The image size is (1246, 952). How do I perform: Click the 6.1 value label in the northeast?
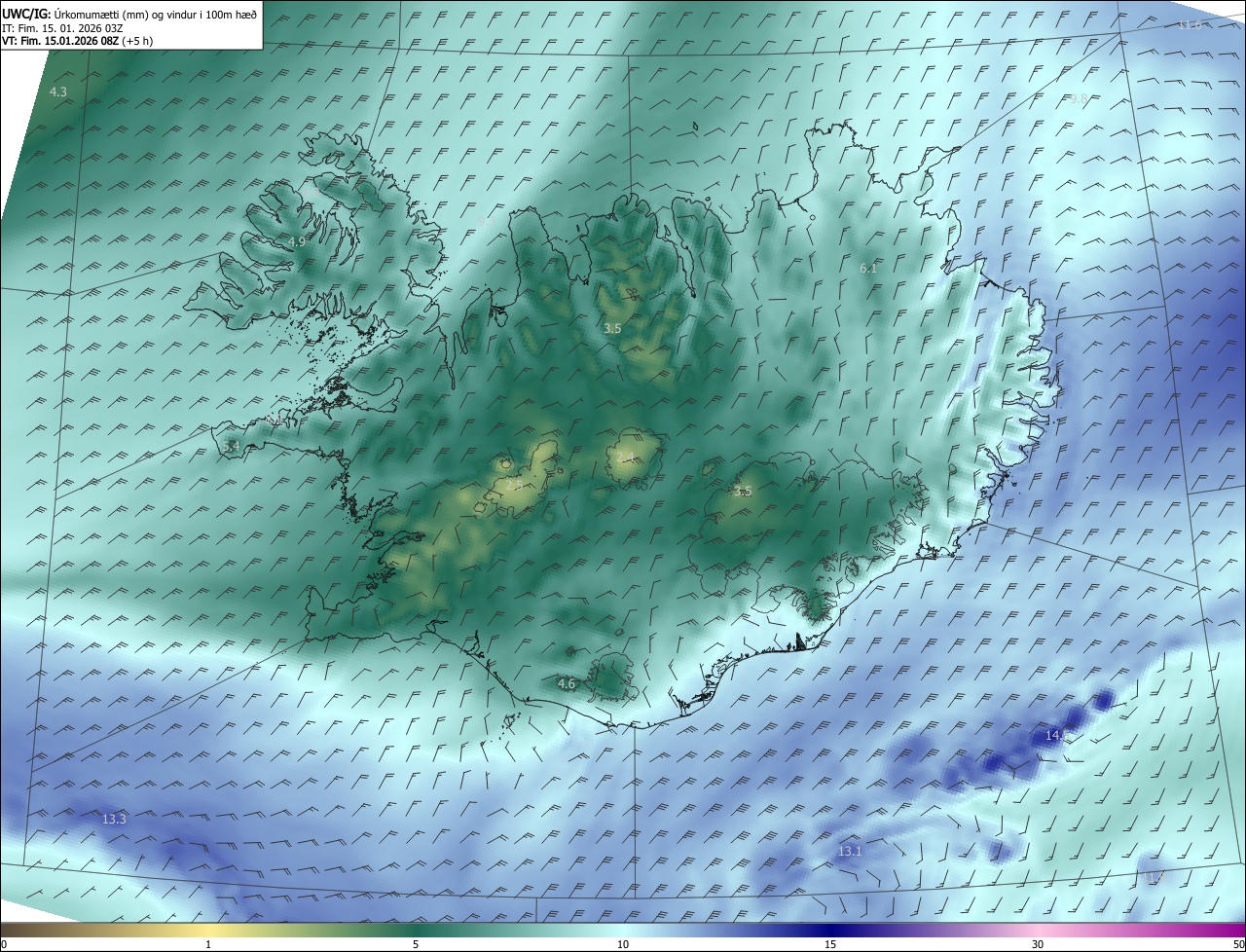click(x=868, y=268)
